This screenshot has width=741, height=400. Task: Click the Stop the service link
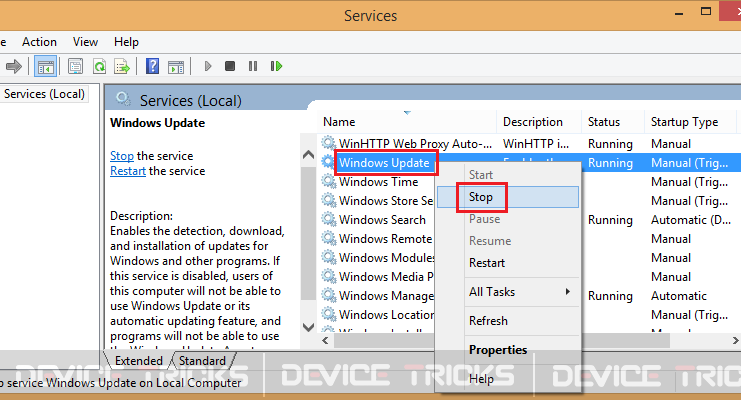(x=122, y=156)
